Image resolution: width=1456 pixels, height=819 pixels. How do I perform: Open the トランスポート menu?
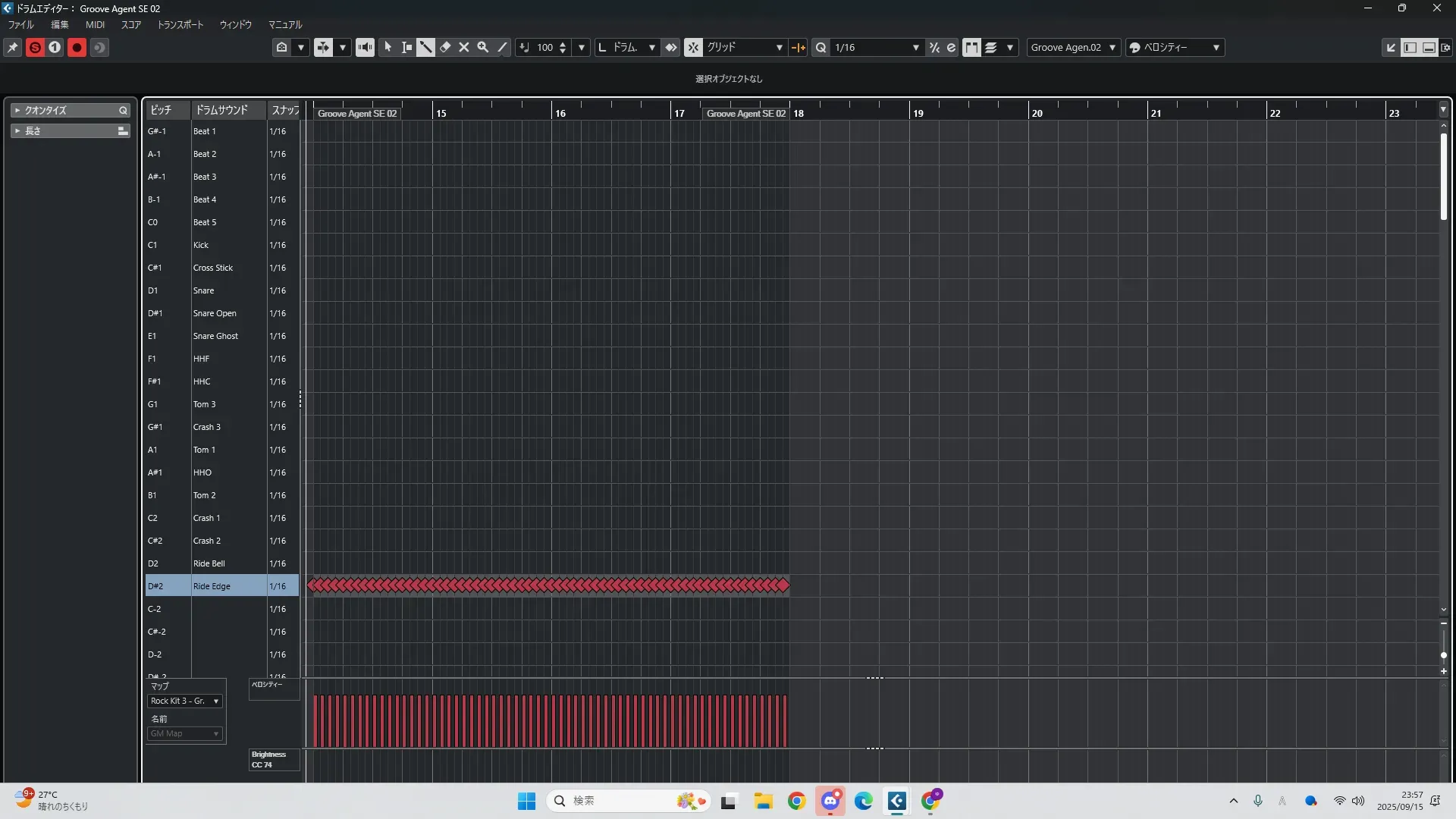tap(180, 24)
